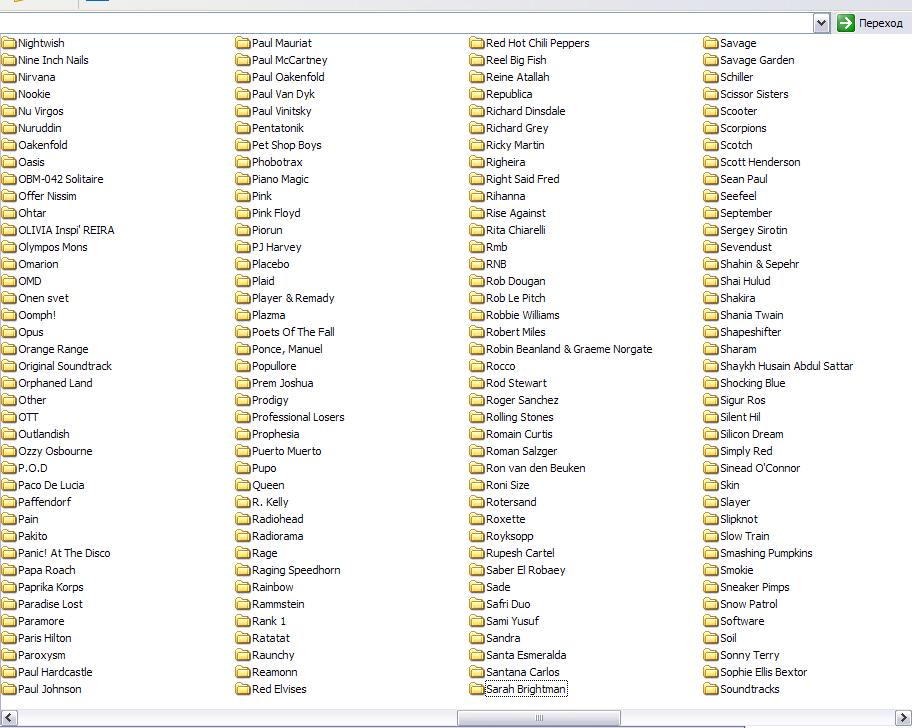Select the Papa Roach folder icon
The width and height of the screenshot is (914, 728).
pyautogui.click(x=9, y=570)
